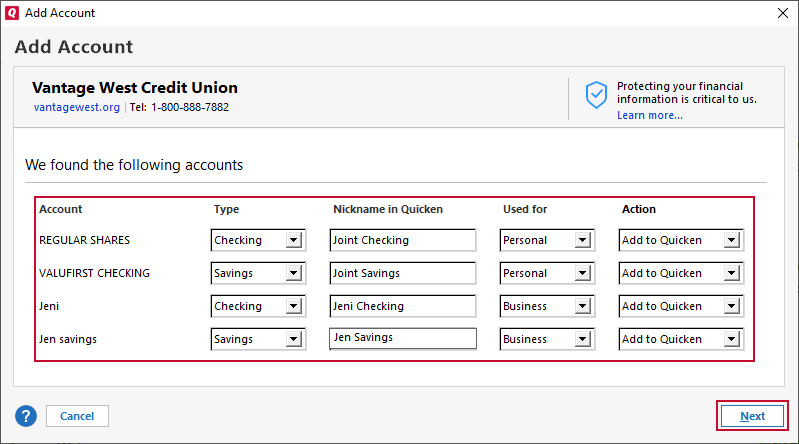The width and height of the screenshot is (799, 444).
Task: Follow the Learn more... link
Action: 649,115
